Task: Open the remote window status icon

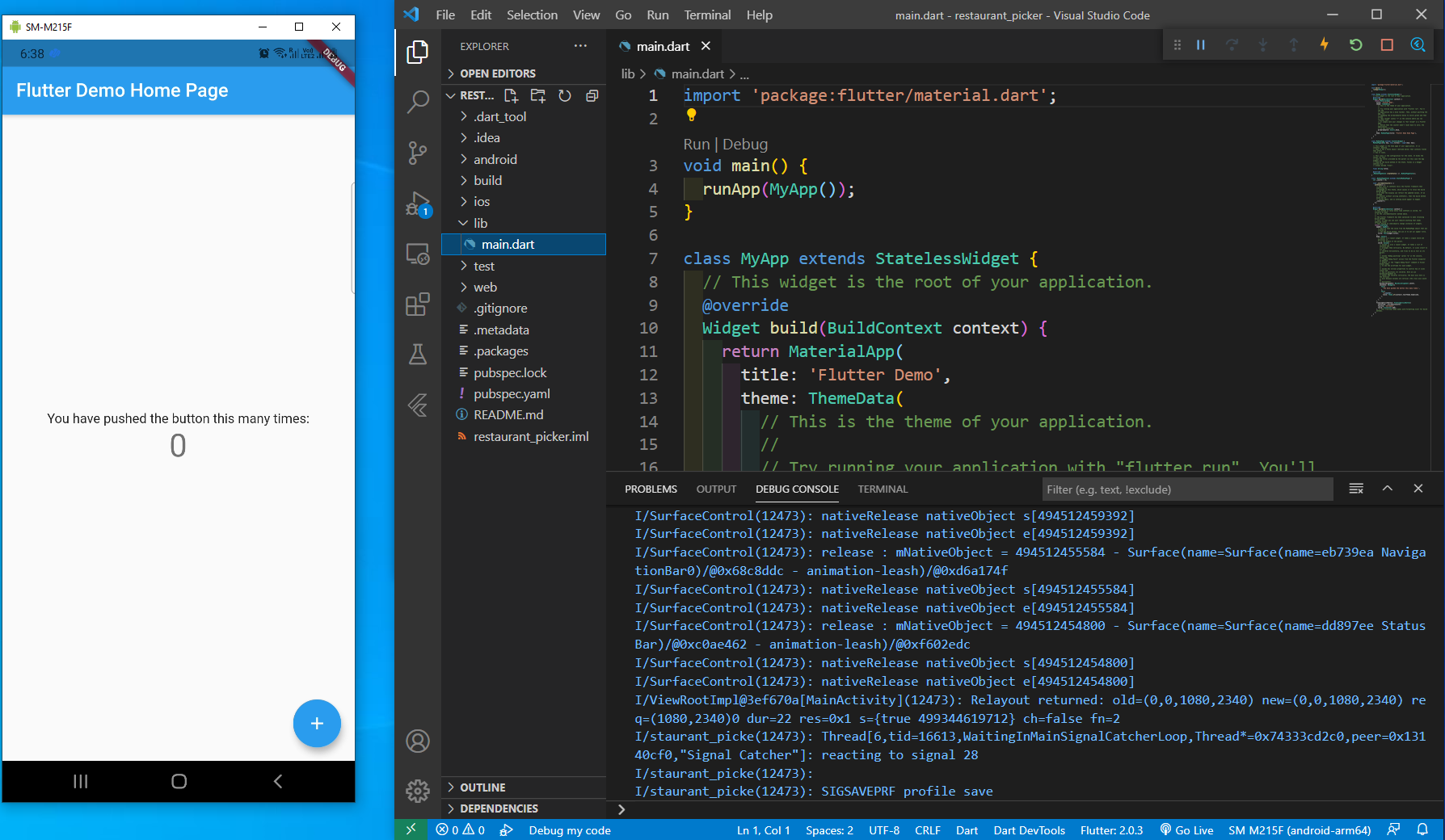Action: tap(411, 829)
